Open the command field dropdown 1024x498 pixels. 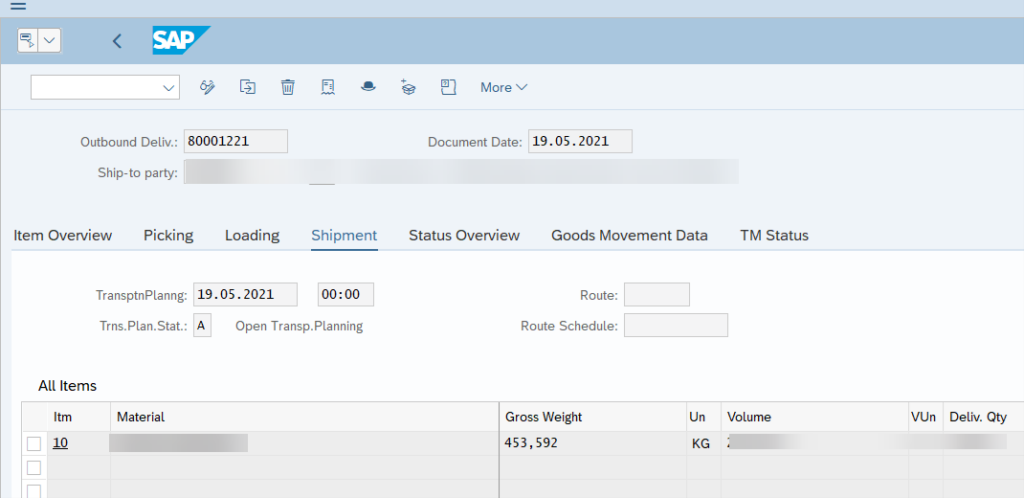(168, 88)
